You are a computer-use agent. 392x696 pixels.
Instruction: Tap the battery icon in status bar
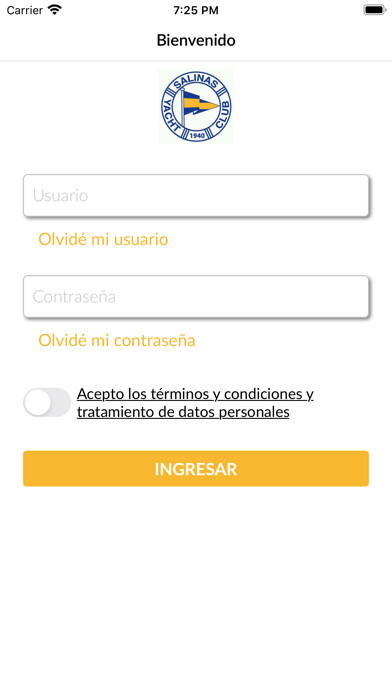pos(375,10)
